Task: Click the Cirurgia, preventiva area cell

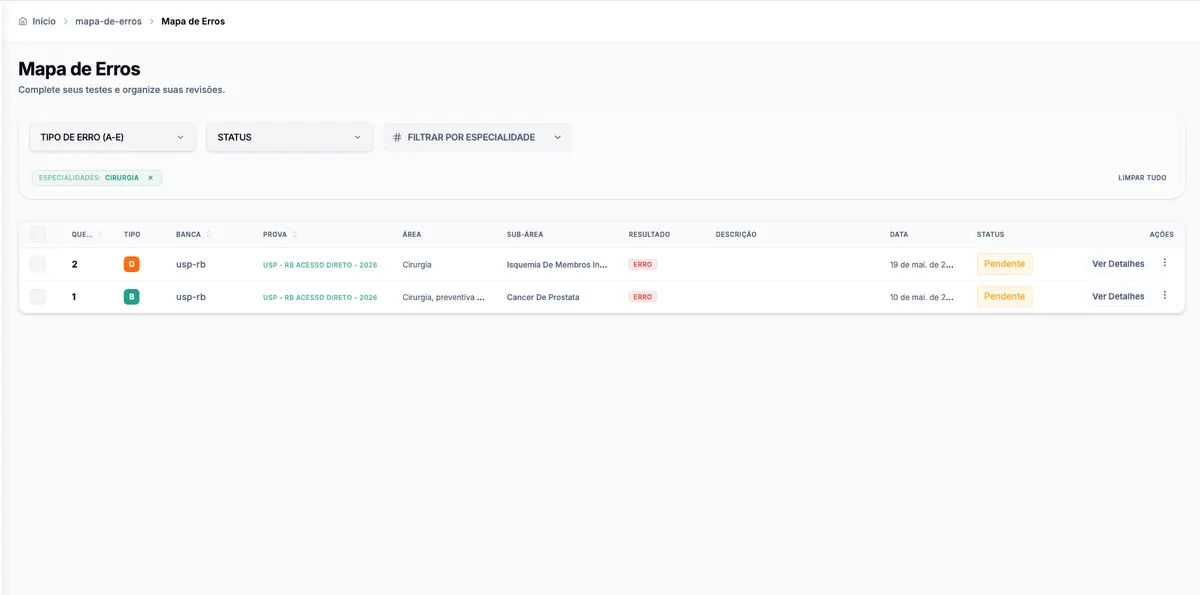Action: [443, 297]
